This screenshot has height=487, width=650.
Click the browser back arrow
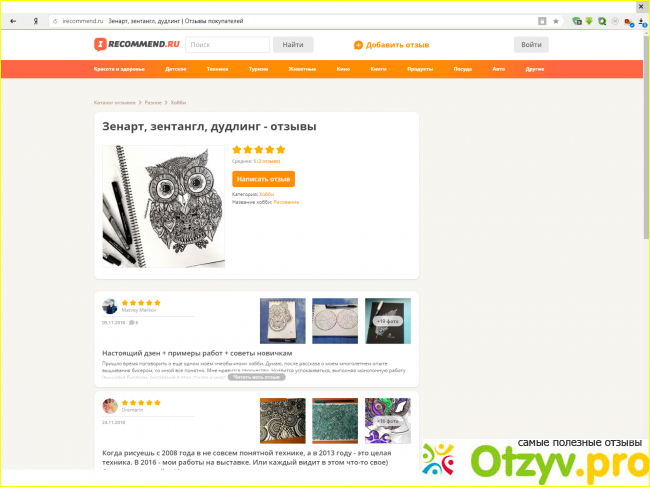point(13,21)
